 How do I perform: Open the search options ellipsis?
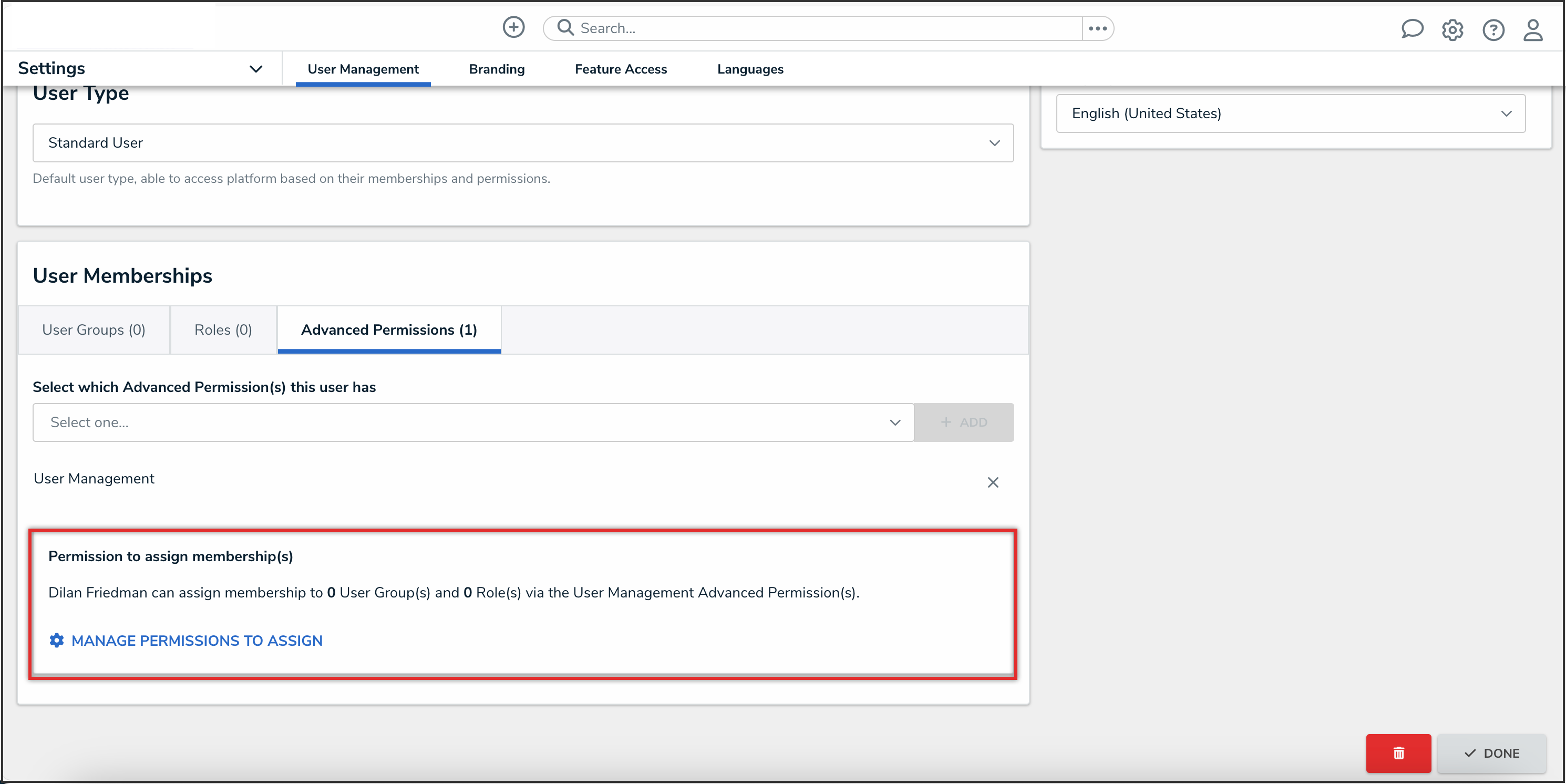tap(1097, 28)
